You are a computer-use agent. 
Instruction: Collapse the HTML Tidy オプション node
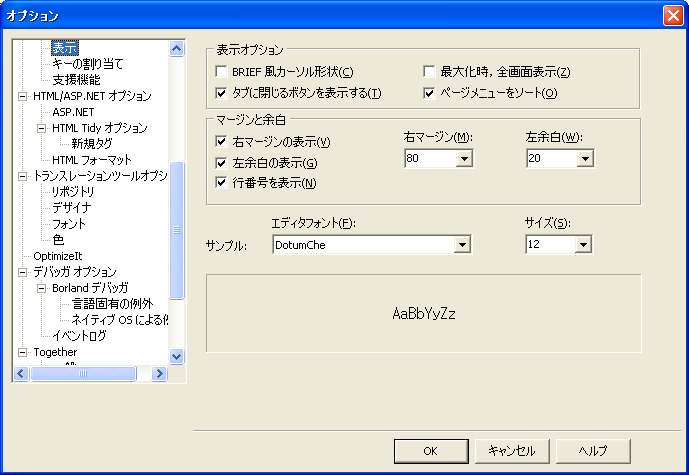[41, 128]
